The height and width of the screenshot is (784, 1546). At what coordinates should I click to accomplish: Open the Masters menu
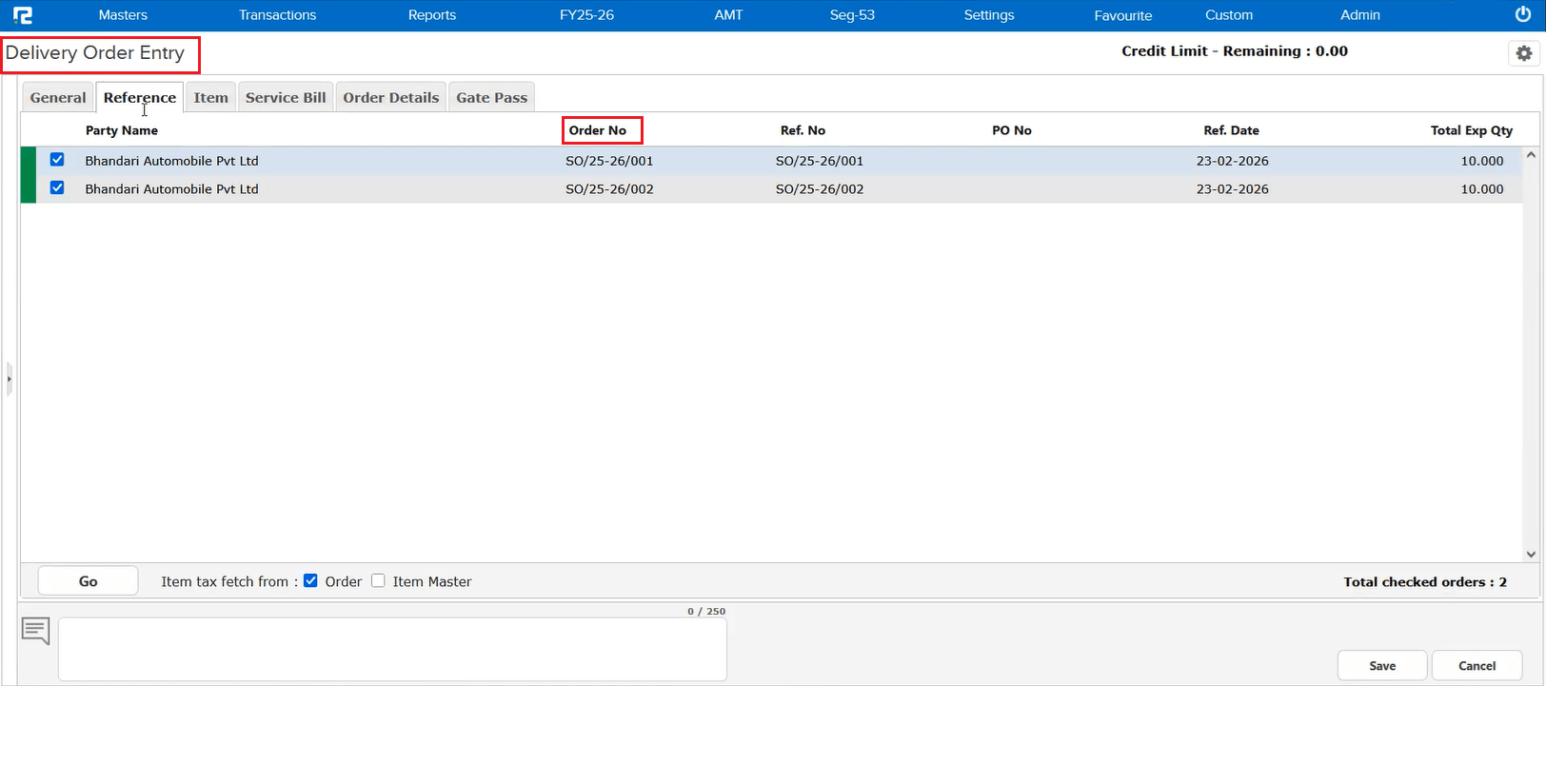click(x=123, y=15)
